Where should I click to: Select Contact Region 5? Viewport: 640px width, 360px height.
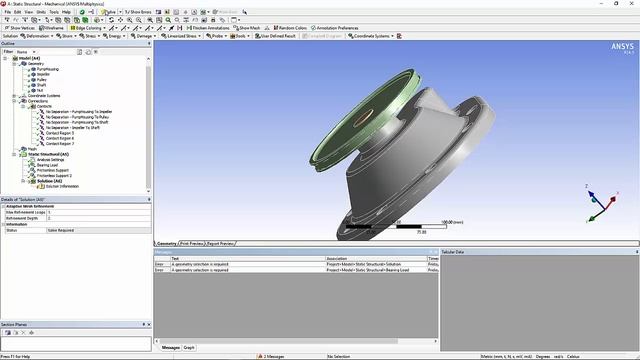(x=60, y=133)
